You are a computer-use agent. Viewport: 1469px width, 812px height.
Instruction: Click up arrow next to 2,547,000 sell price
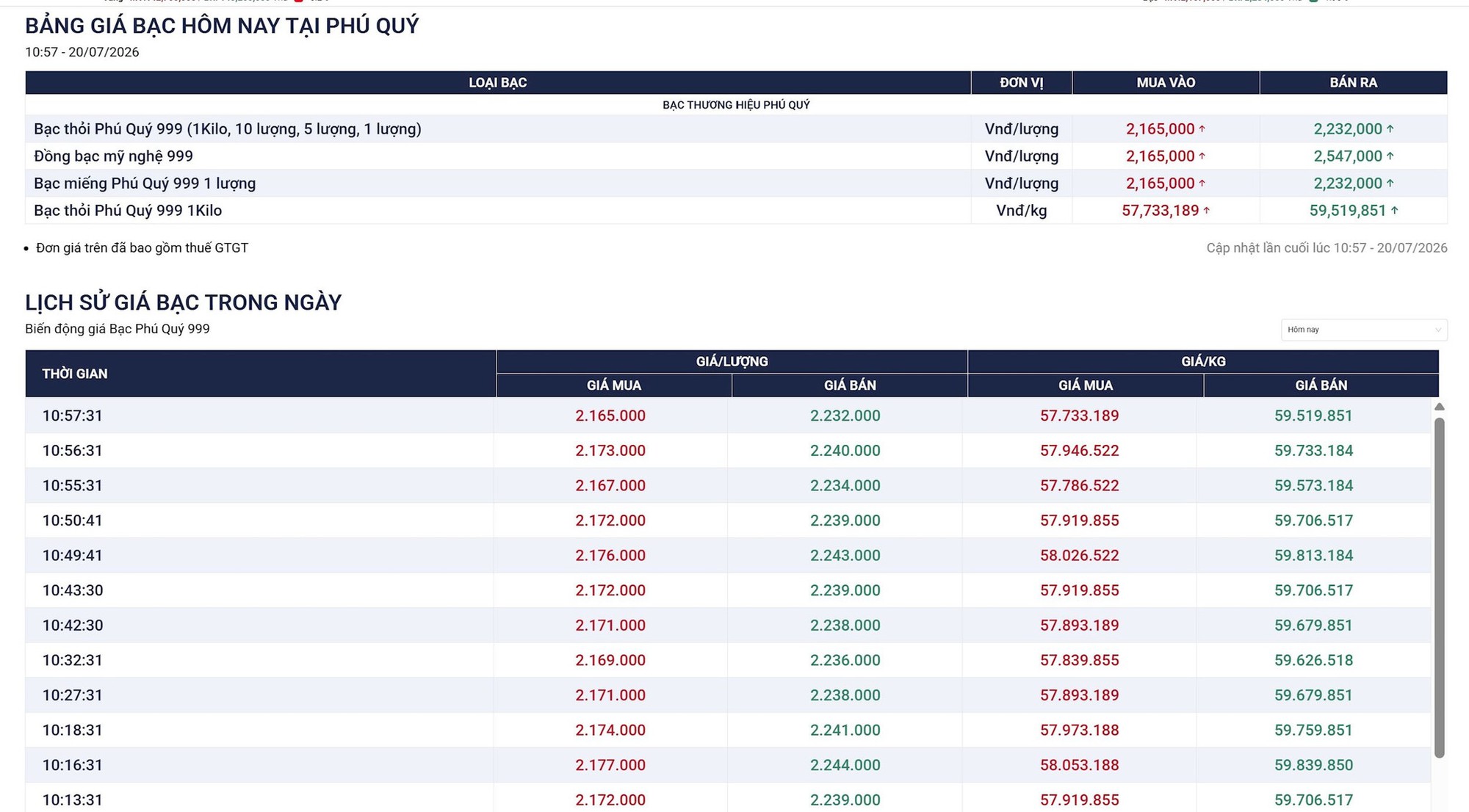click(x=1390, y=156)
